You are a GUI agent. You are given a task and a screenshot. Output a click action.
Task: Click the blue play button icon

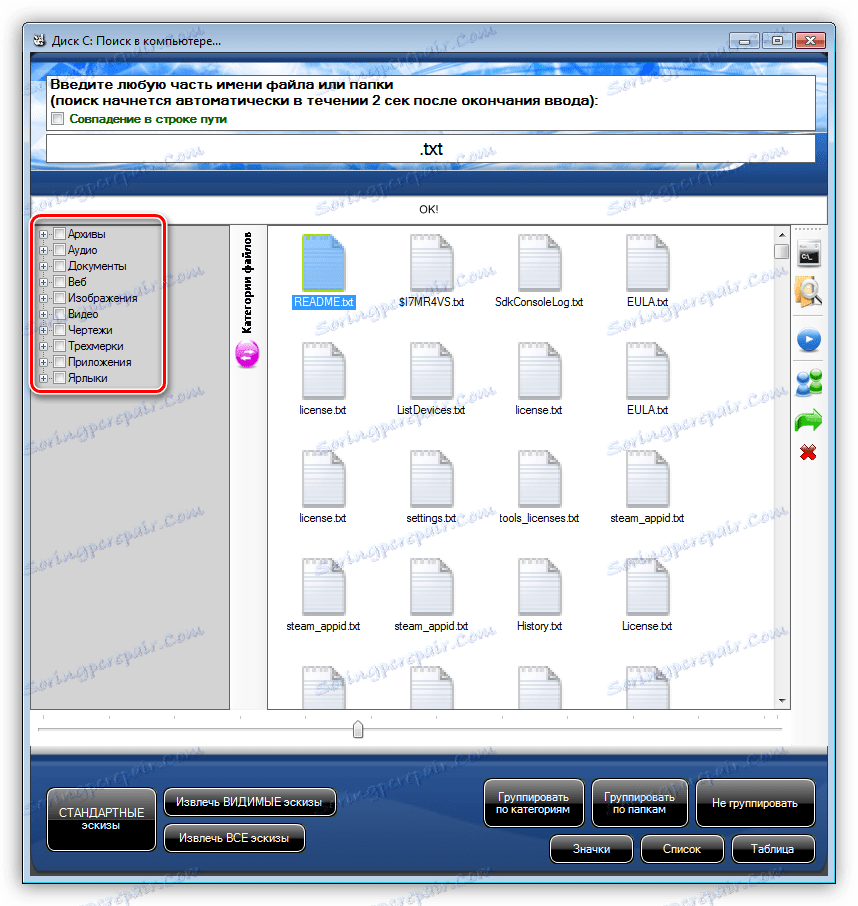809,340
